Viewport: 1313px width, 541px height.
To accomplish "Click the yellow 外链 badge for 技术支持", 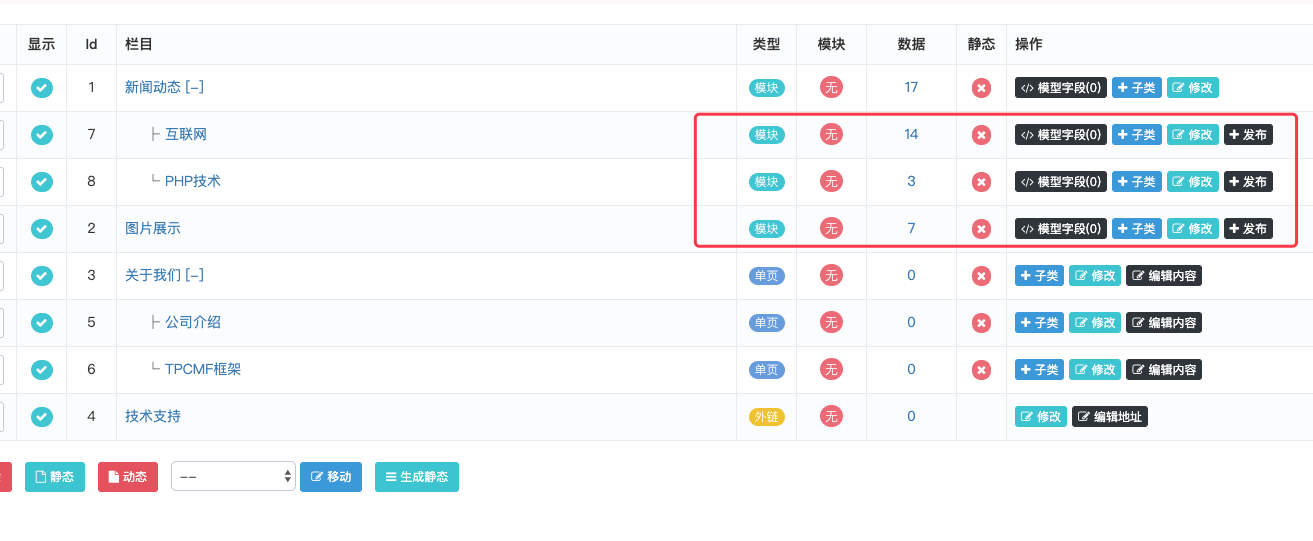I will 766,417.
